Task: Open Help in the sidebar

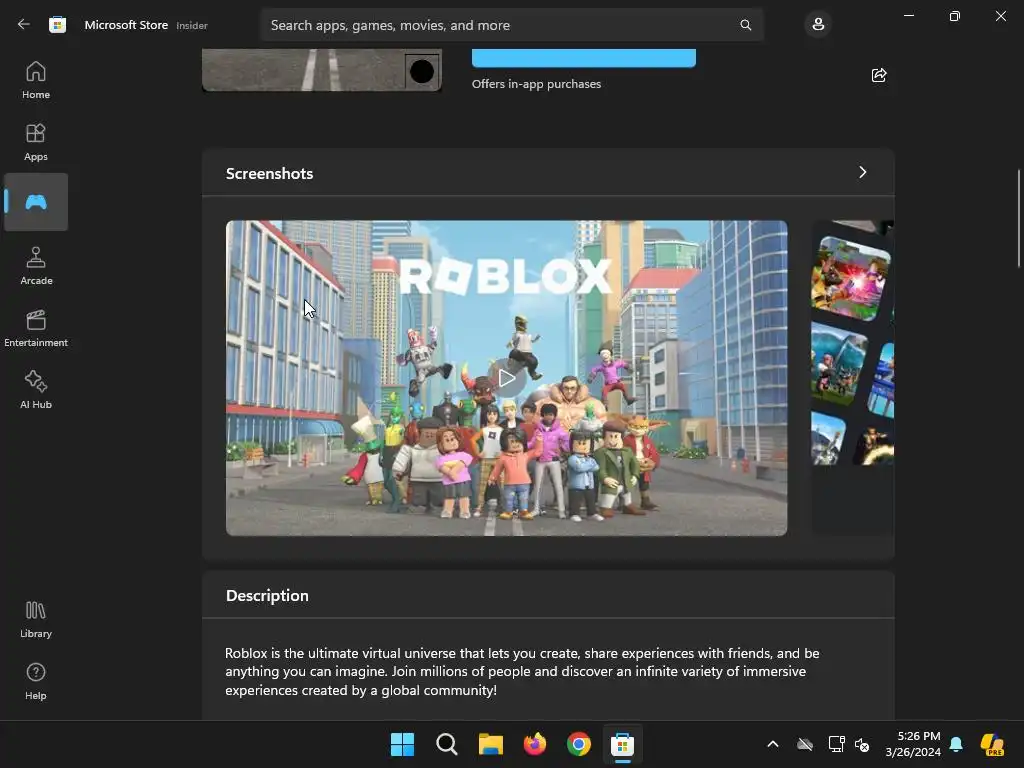Action: (36, 681)
